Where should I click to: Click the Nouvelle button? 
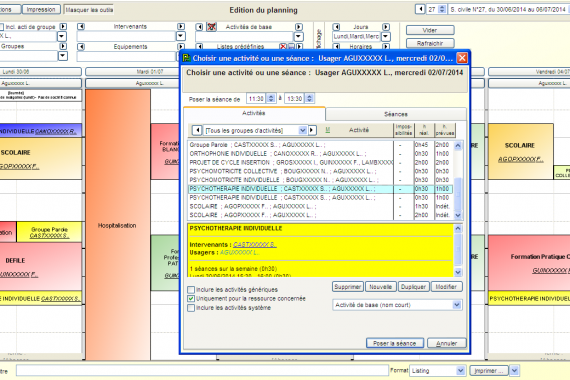coord(381,287)
